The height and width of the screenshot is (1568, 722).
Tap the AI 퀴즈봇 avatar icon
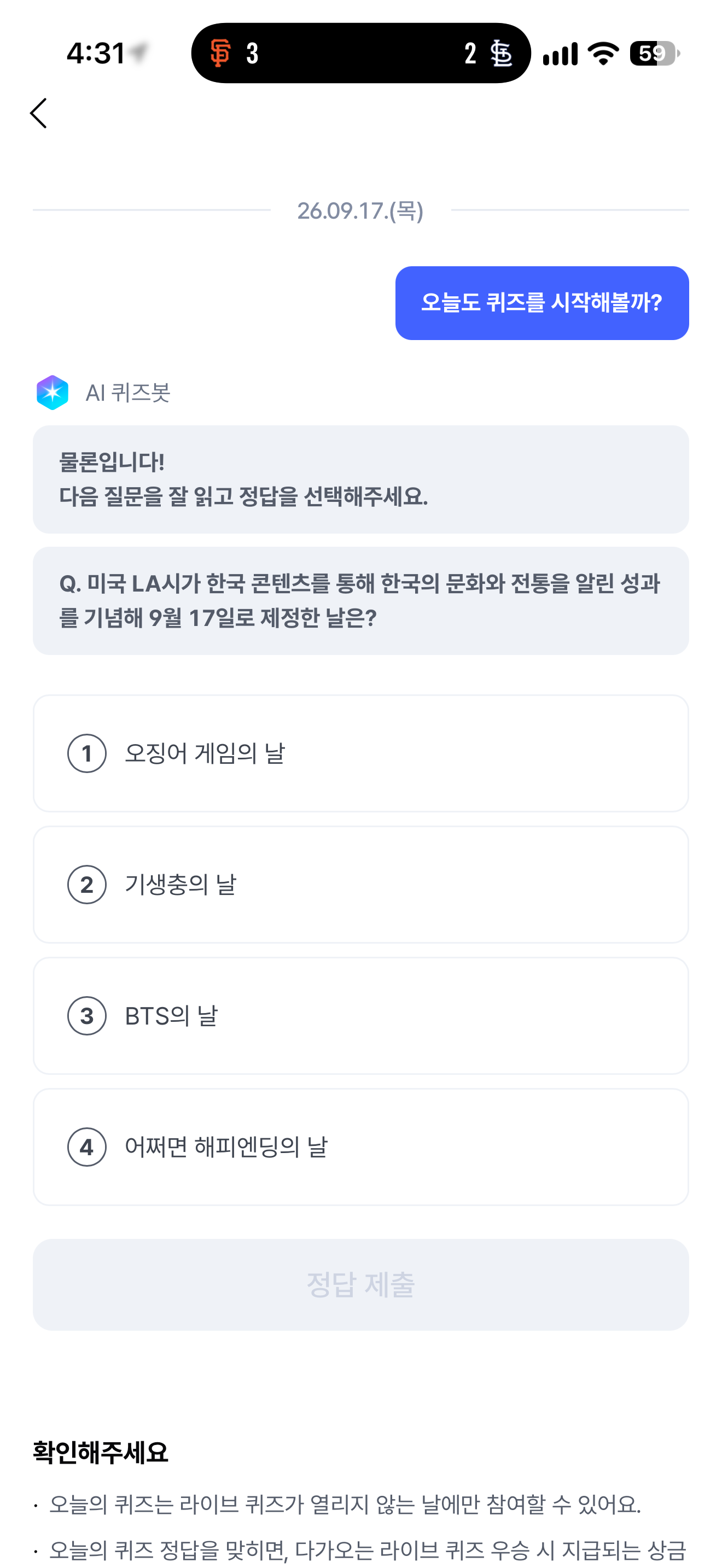click(53, 393)
